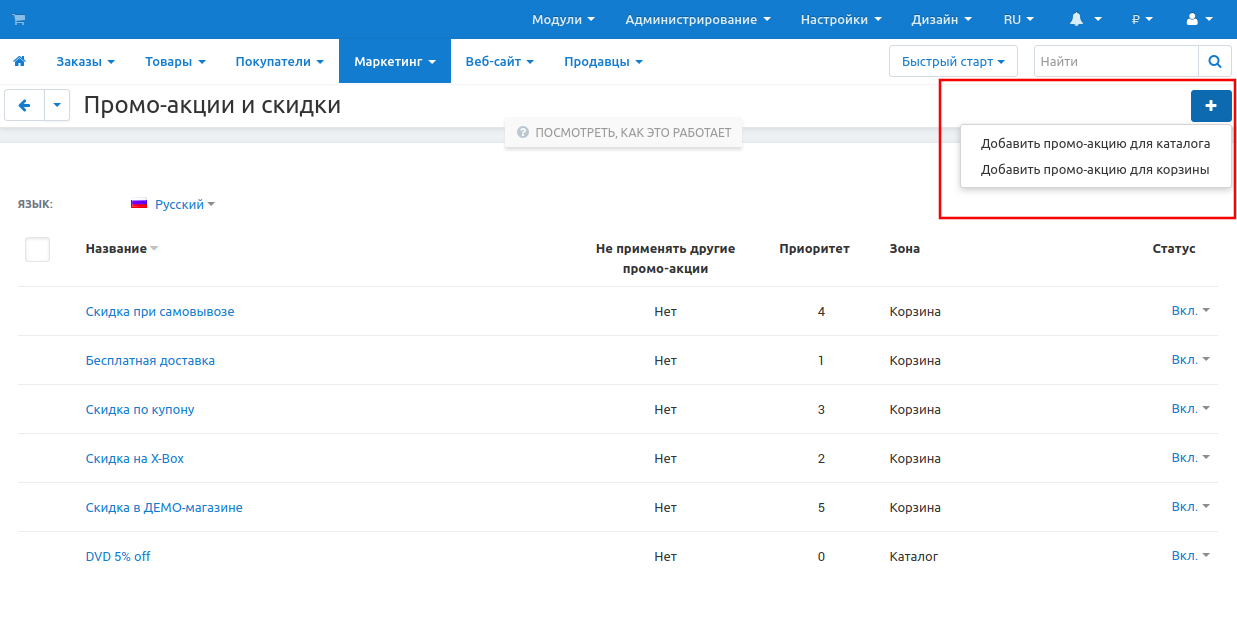Click the Найти search field
Image resolution: width=1237 pixels, height=635 pixels.
point(1115,61)
